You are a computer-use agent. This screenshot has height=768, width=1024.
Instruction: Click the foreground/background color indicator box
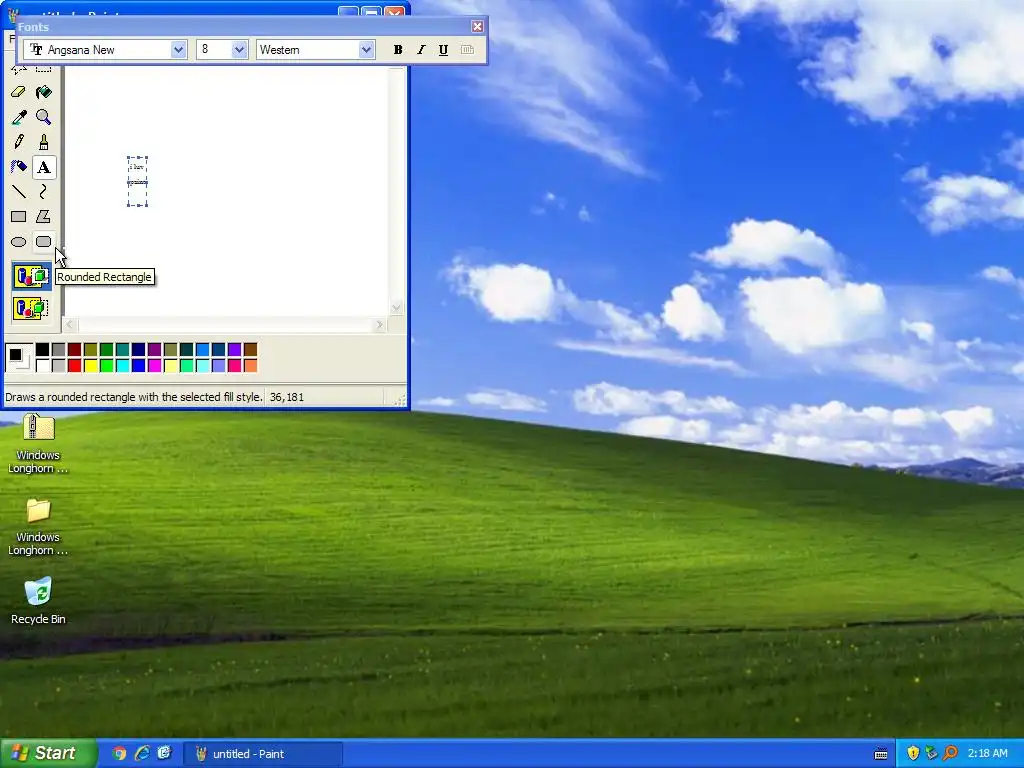click(x=18, y=358)
